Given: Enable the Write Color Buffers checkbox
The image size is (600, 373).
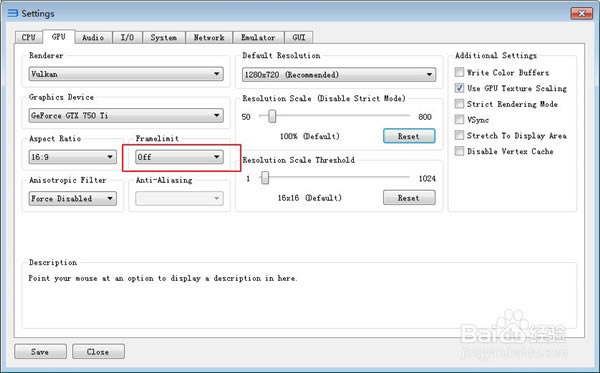Looking at the screenshot, I should [x=459, y=72].
